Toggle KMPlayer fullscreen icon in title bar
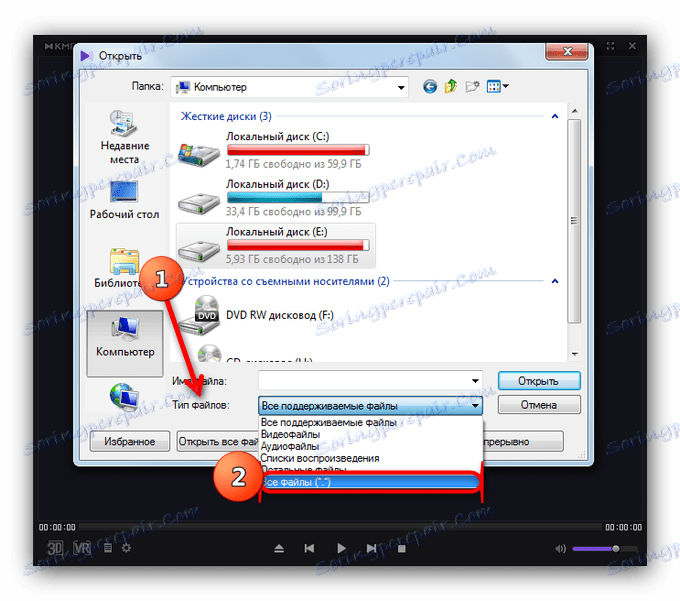 tap(611, 46)
